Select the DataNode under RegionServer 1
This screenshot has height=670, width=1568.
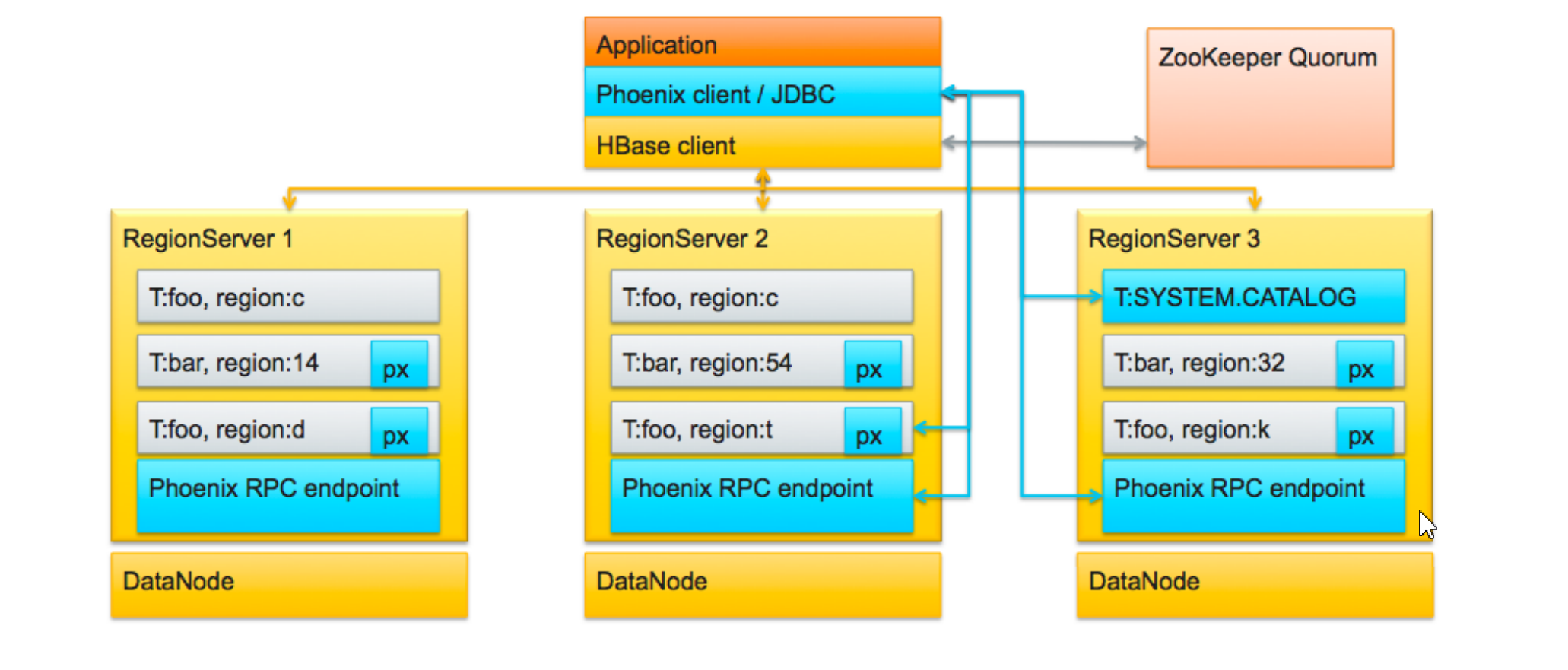pyautogui.click(x=289, y=585)
